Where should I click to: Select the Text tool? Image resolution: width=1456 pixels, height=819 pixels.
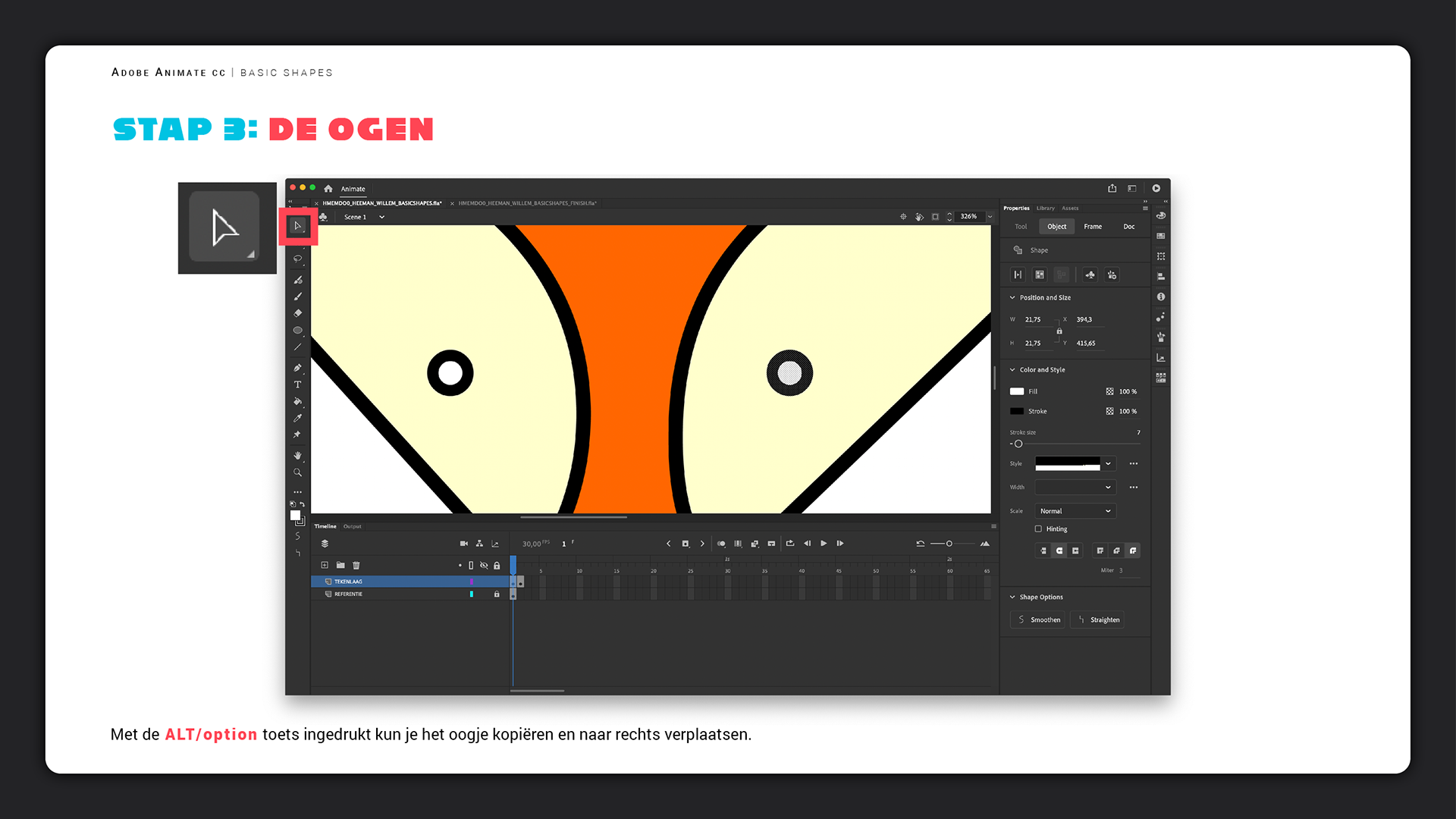[297, 384]
